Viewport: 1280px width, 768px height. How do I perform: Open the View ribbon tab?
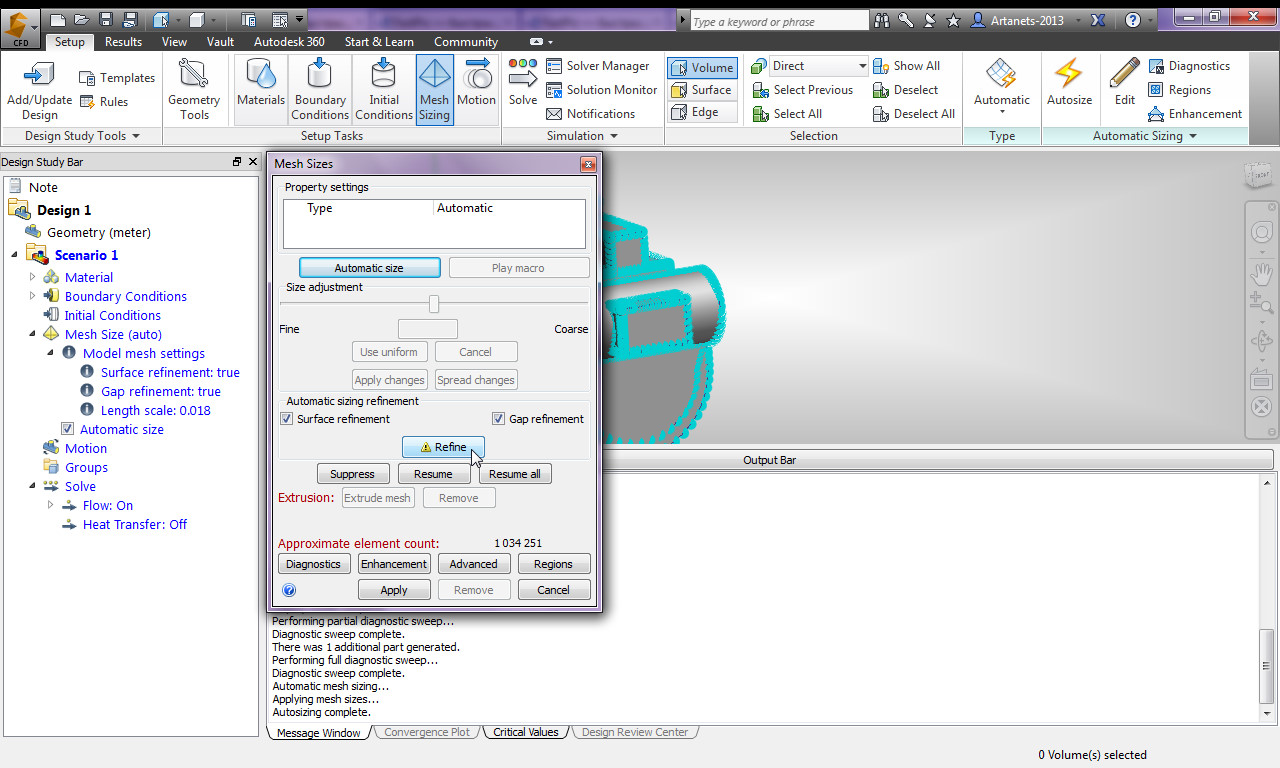174,42
